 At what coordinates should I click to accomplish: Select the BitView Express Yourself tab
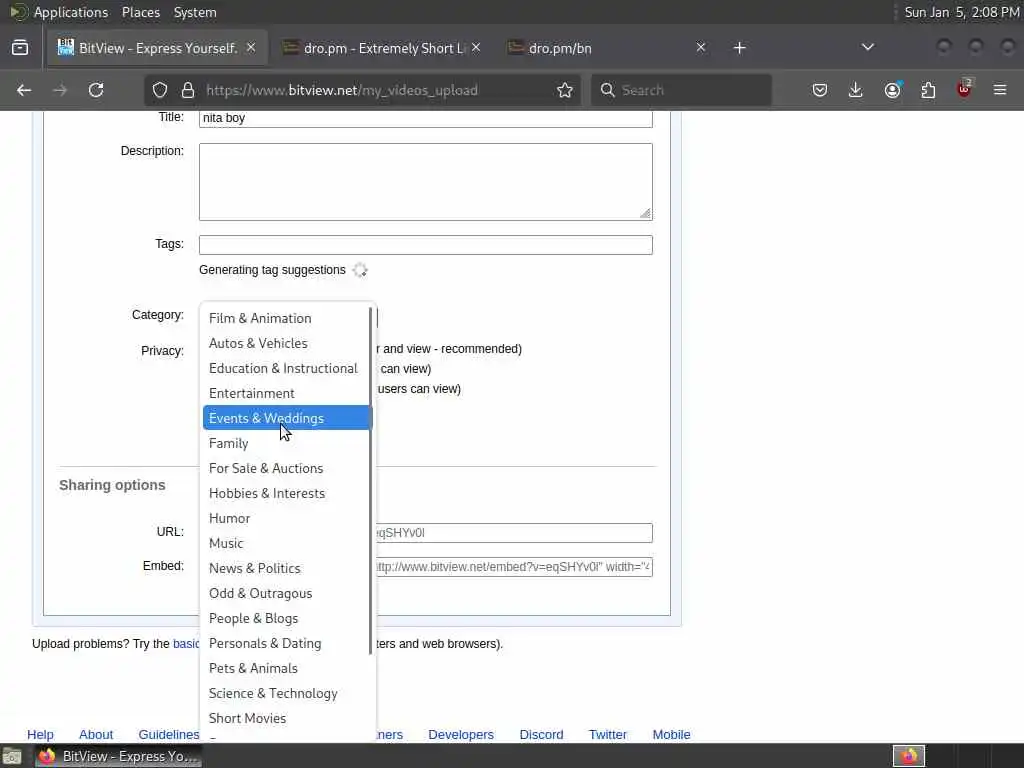(x=157, y=48)
